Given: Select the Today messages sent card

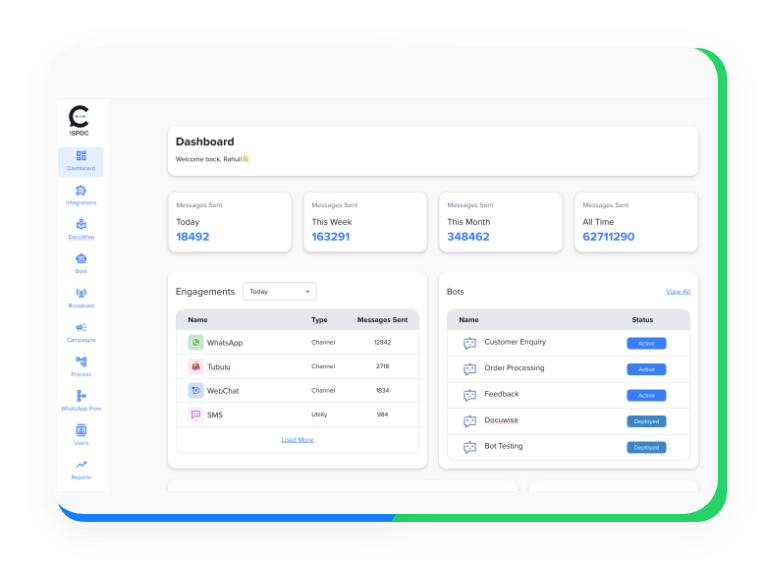Looking at the screenshot, I should tap(230, 222).
